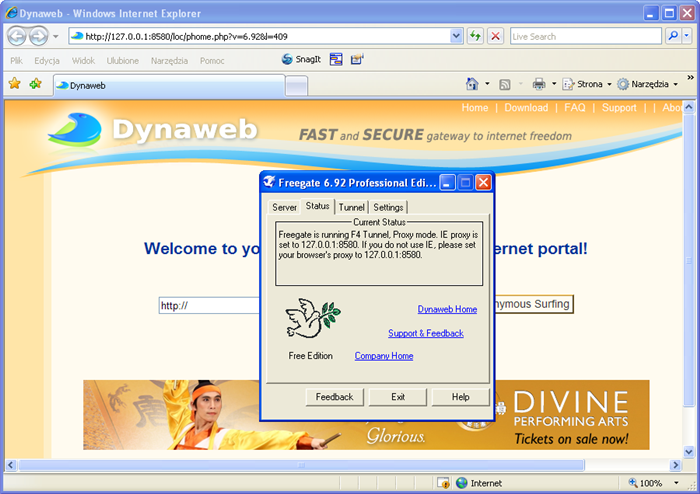This screenshot has width=700, height=494.
Task: Open the Plik menu
Action: (x=17, y=61)
